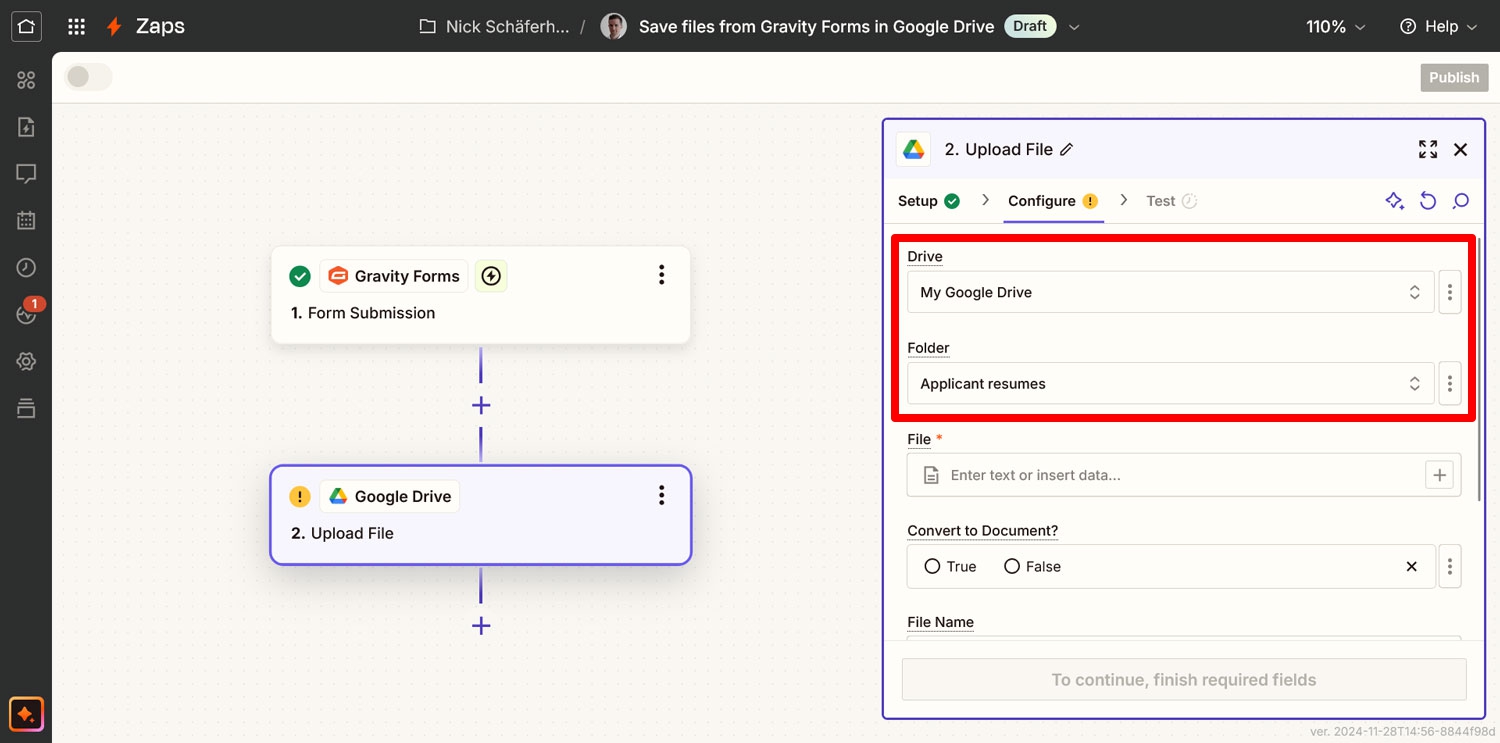Click the Gravity Forms instant trigger bolt icon
Viewport: 1500px width, 743px height.
tap(490, 276)
